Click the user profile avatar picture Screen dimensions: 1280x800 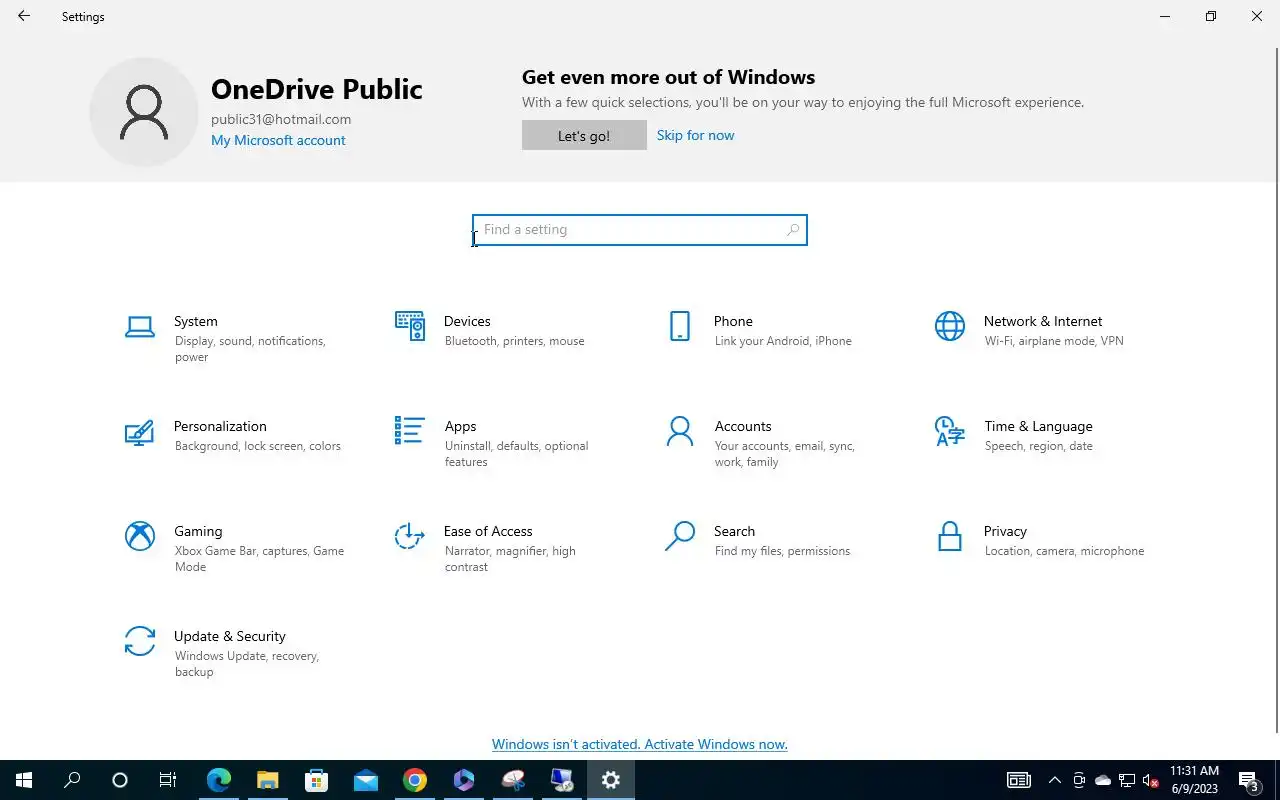click(144, 112)
